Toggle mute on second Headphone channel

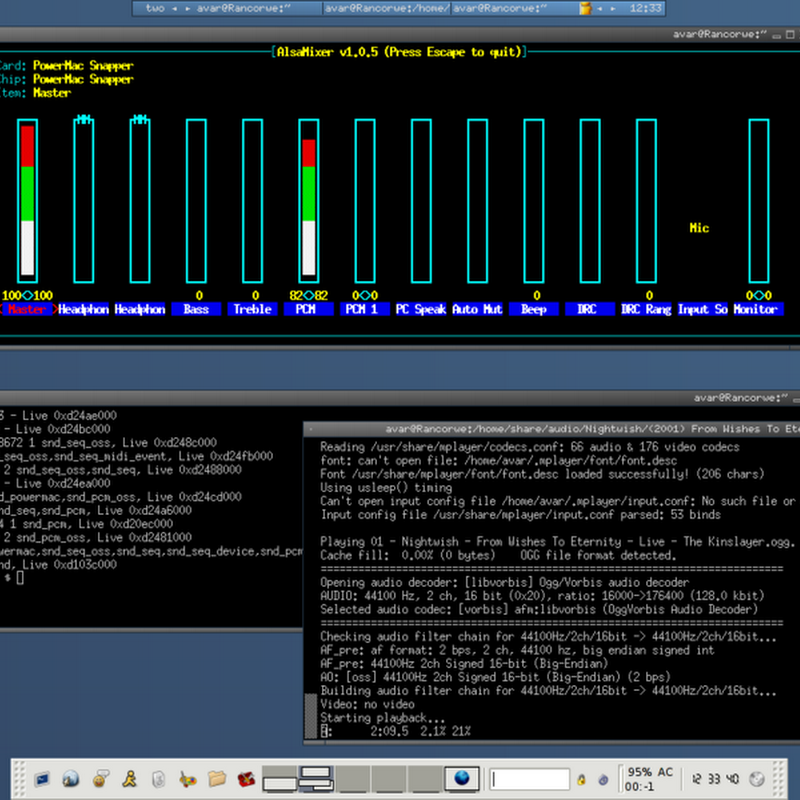point(140,121)
